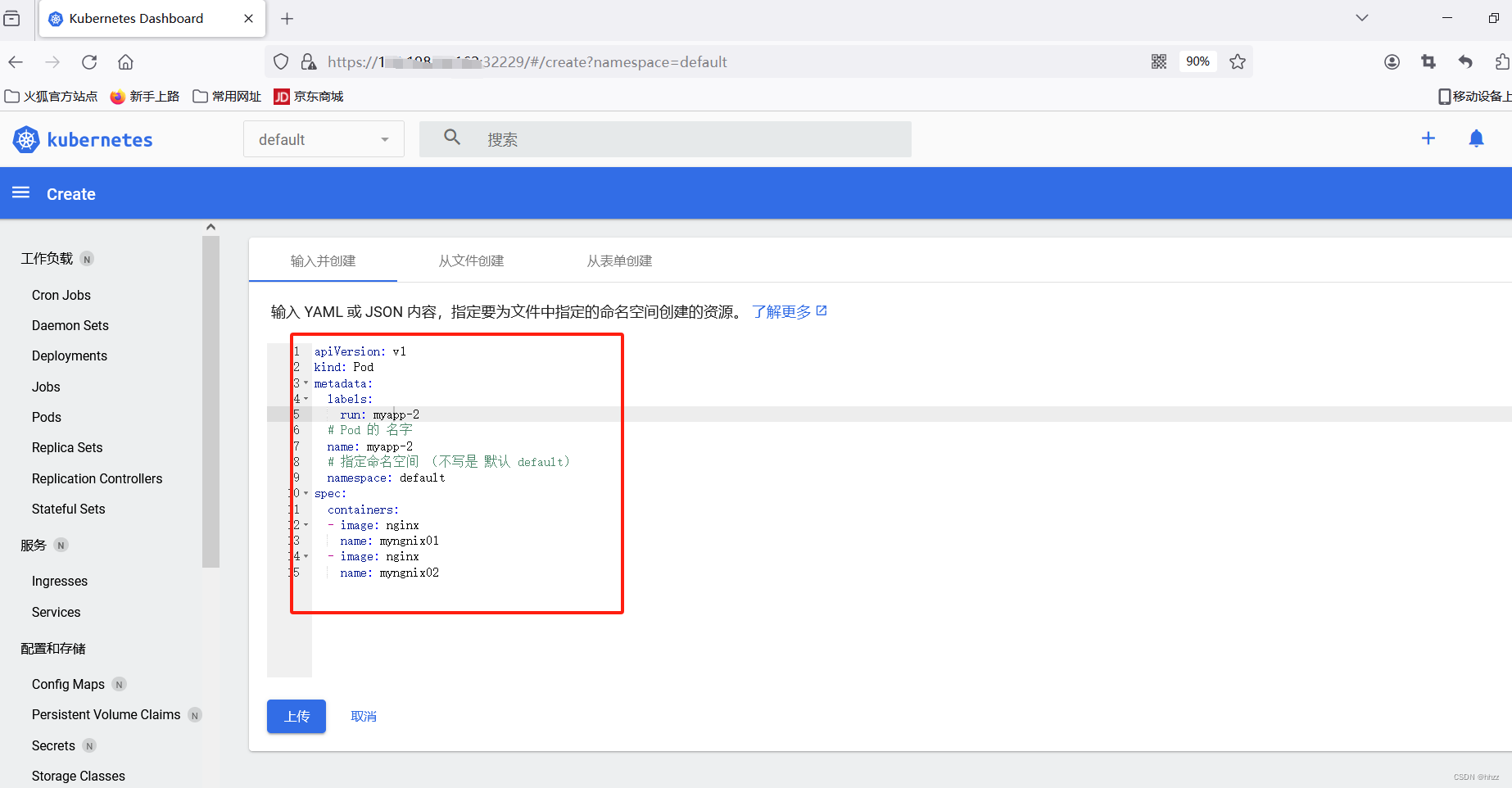Click the browser forward arrow
This screenshot has height=788, width=1512.
[52, 62]
